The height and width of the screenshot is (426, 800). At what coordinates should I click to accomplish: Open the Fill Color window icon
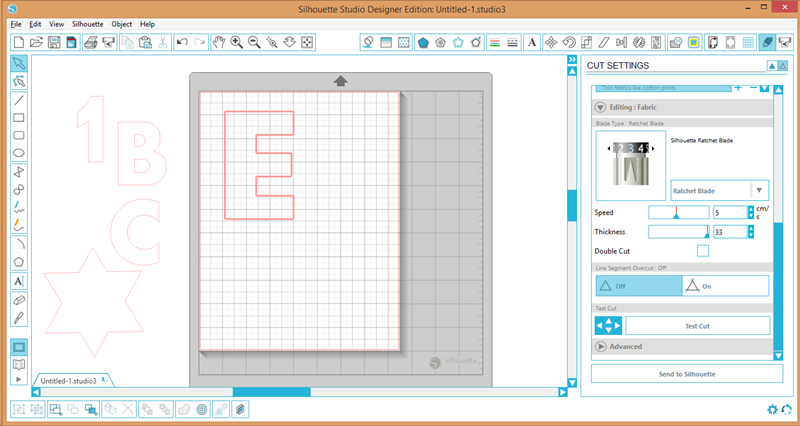(368, 42)
